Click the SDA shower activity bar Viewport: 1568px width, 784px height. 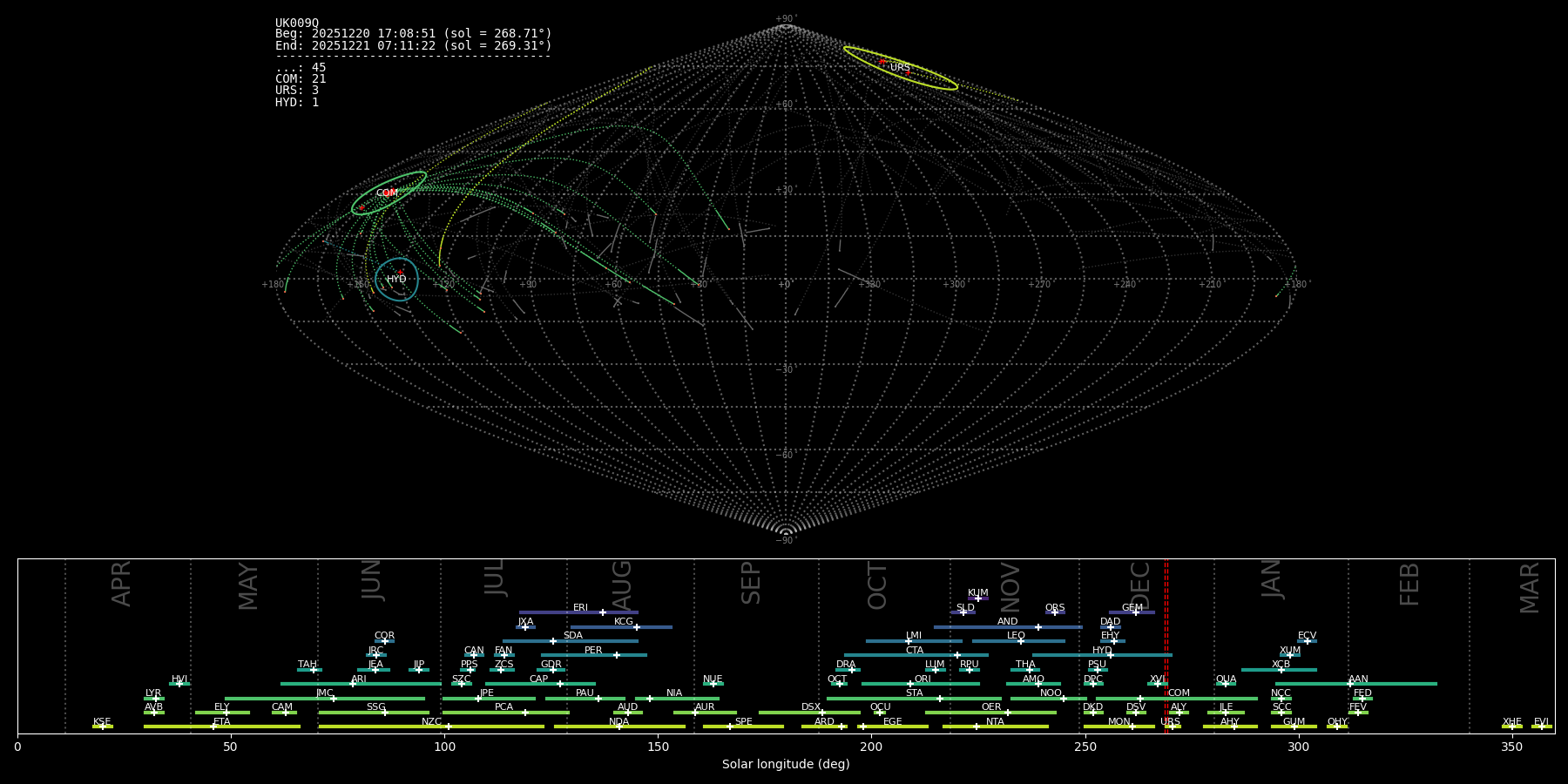click(x=571, y=641)
